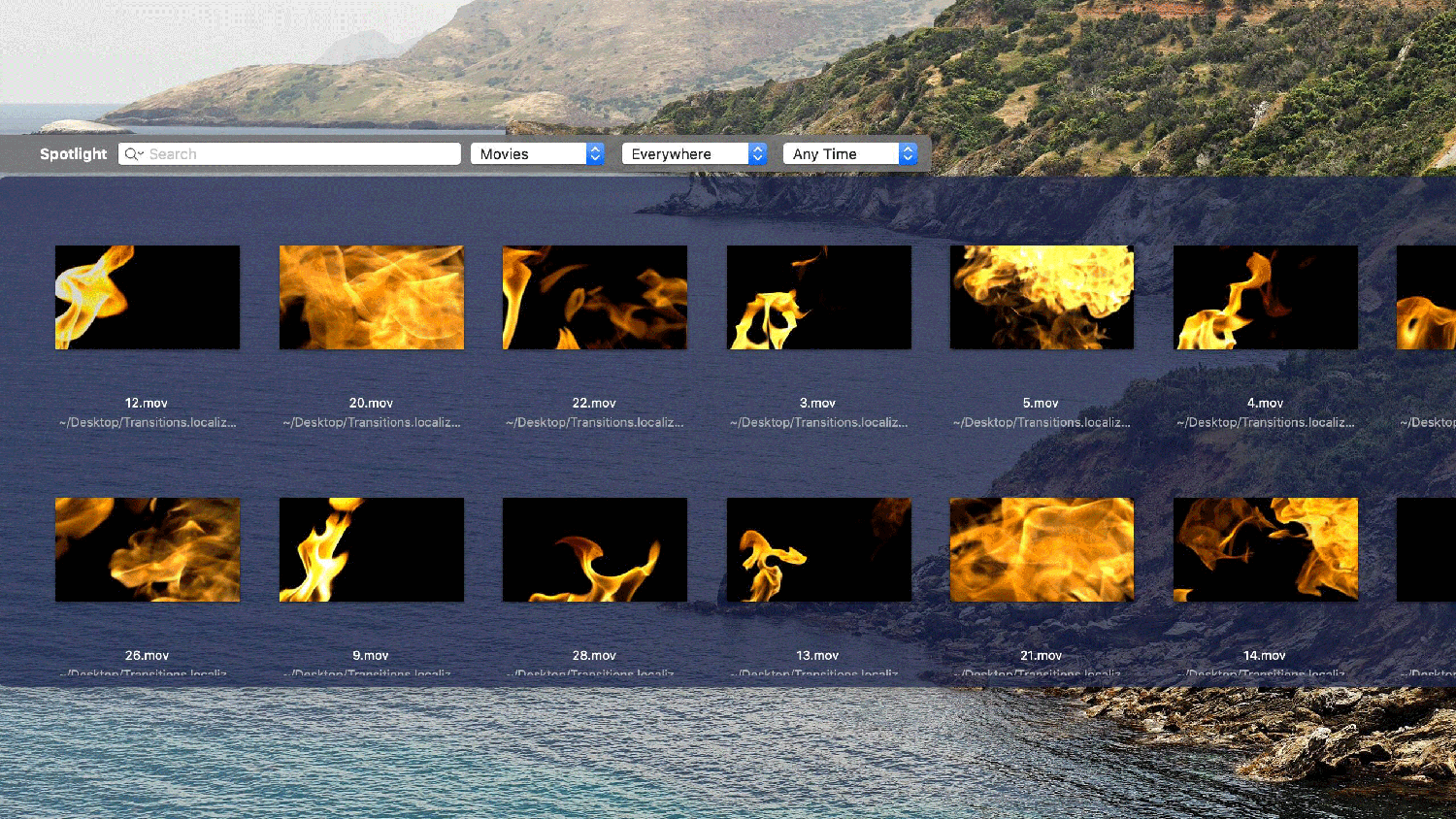Pick the 4.mov video thumbnail

click(x=1265, y=297)
